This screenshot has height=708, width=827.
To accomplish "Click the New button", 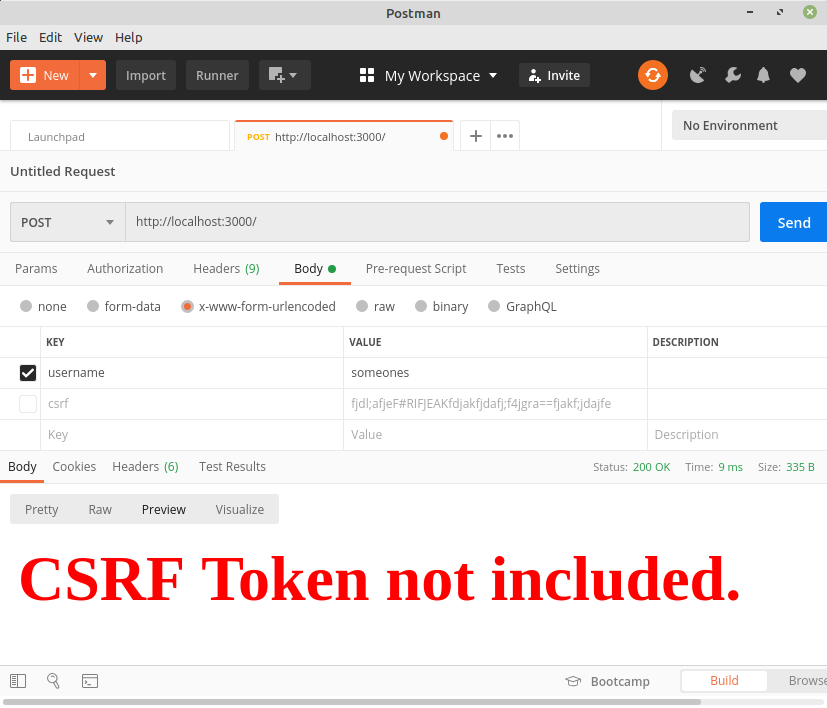I will tap(45, 75).
